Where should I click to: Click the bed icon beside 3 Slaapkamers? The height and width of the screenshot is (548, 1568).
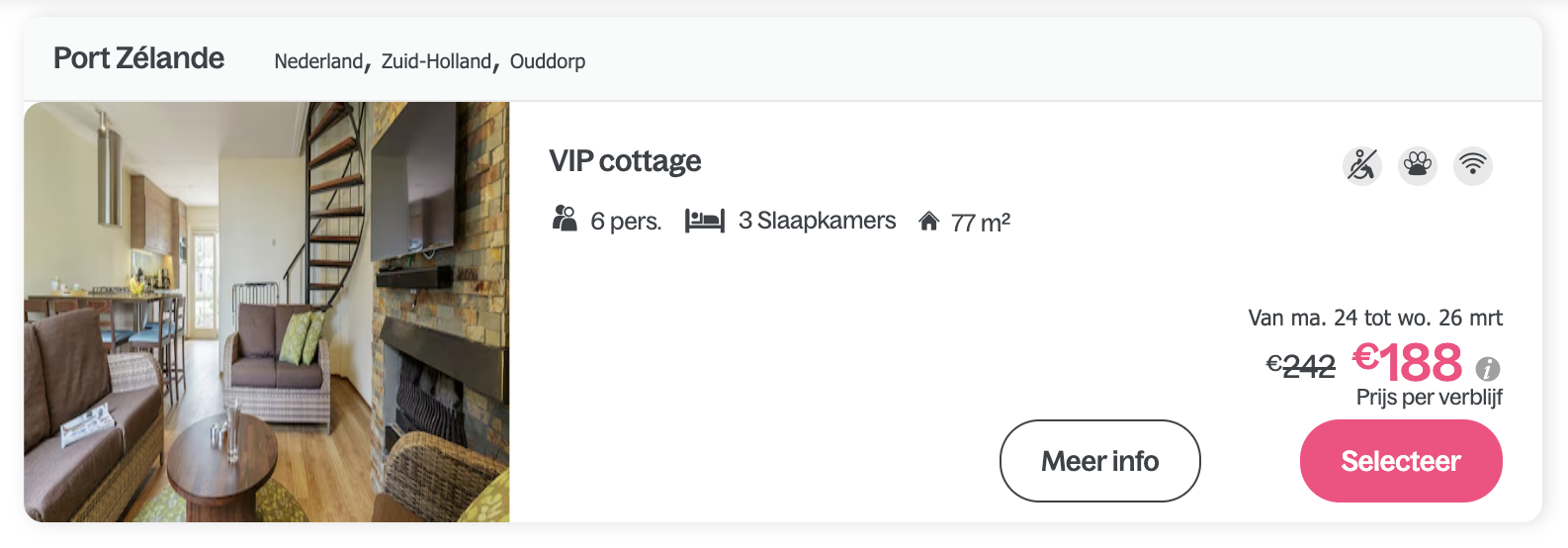tap(705, 221)
